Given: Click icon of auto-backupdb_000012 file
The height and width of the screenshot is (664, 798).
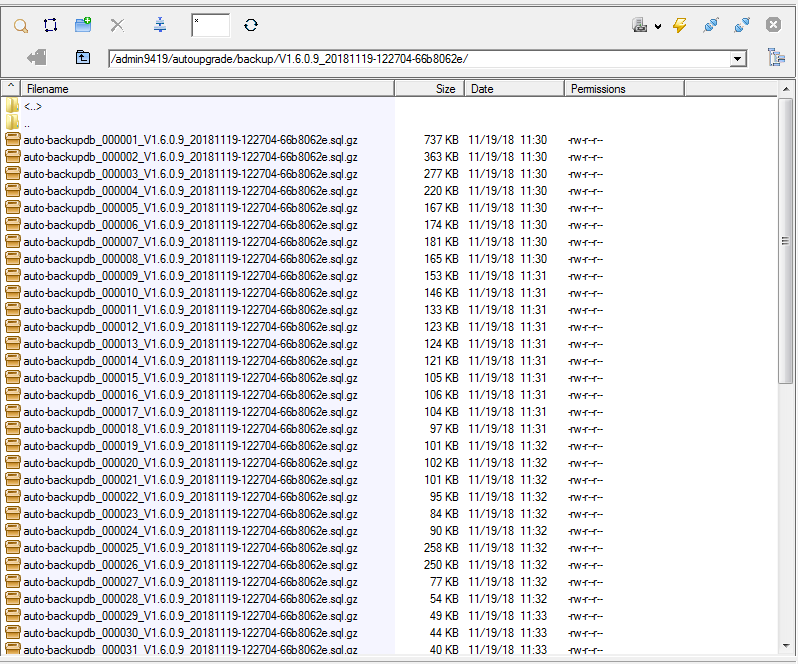Looking at the screenshot, I should (13, 327).
